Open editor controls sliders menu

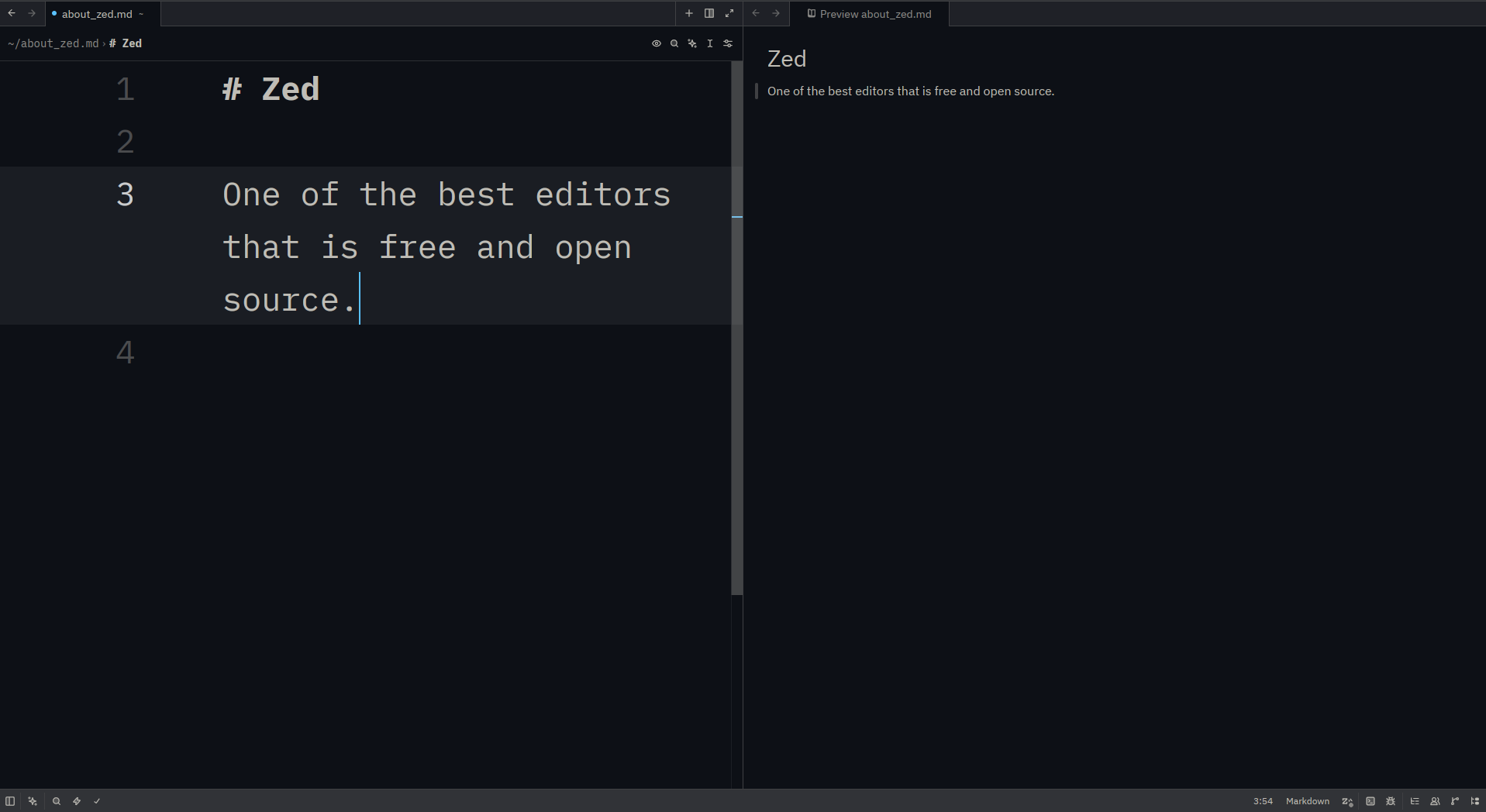point(728,43)
